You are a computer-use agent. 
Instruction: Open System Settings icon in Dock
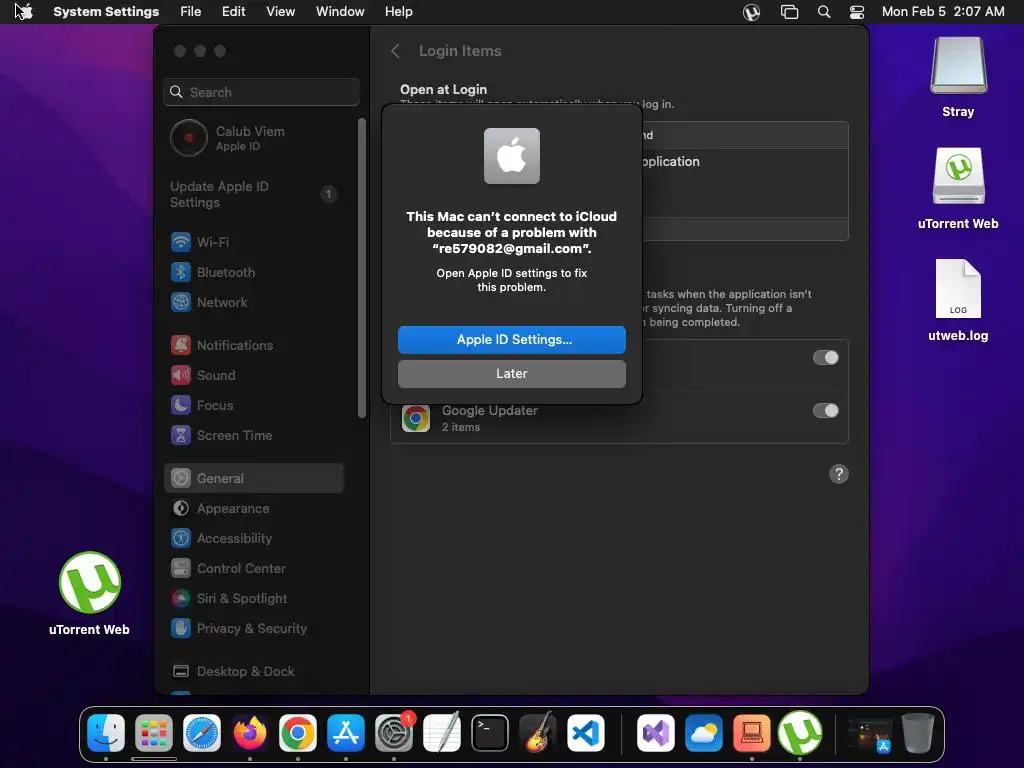[394, 733]
